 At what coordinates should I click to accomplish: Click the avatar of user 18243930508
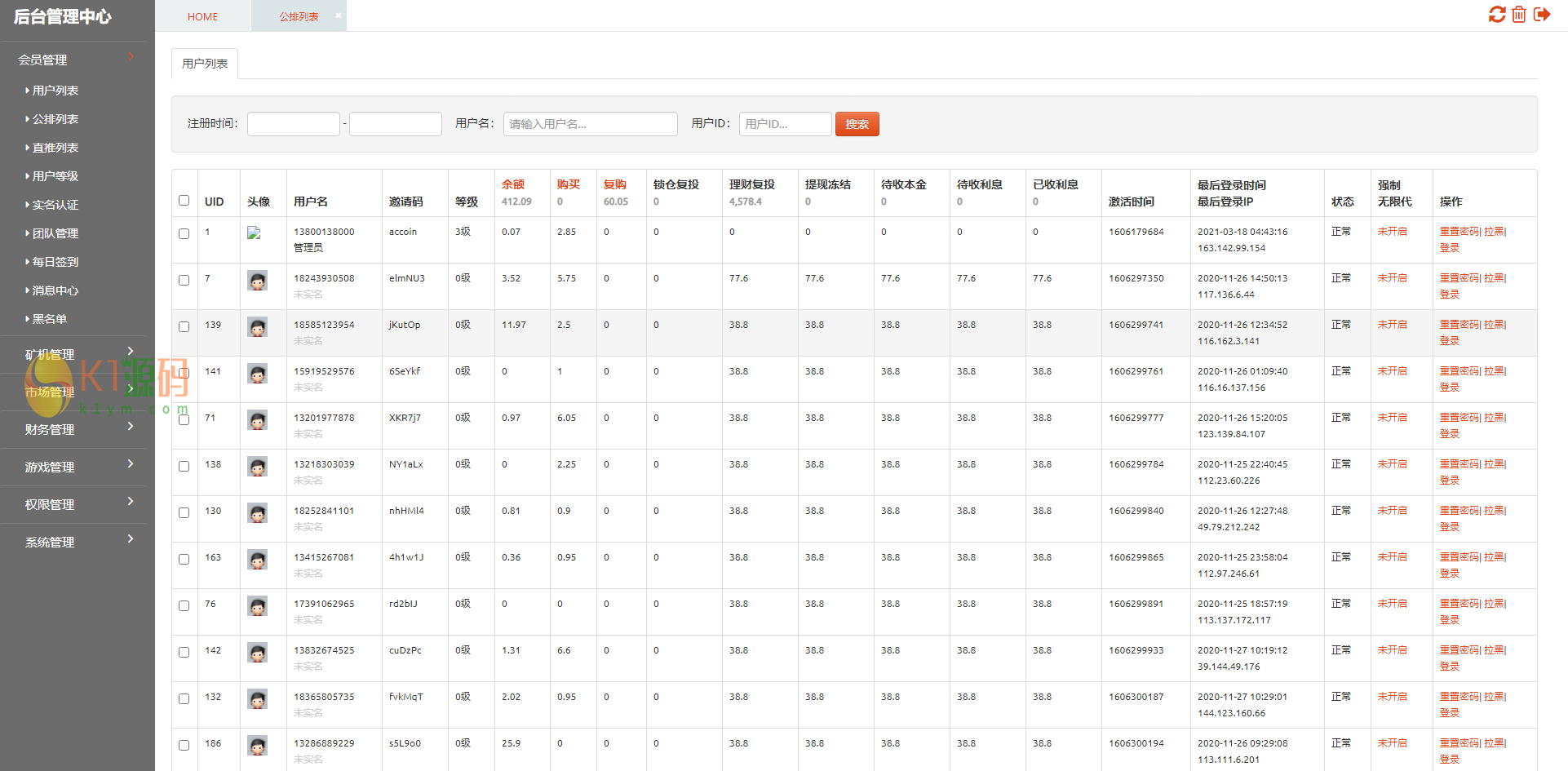tap(258, 281)
